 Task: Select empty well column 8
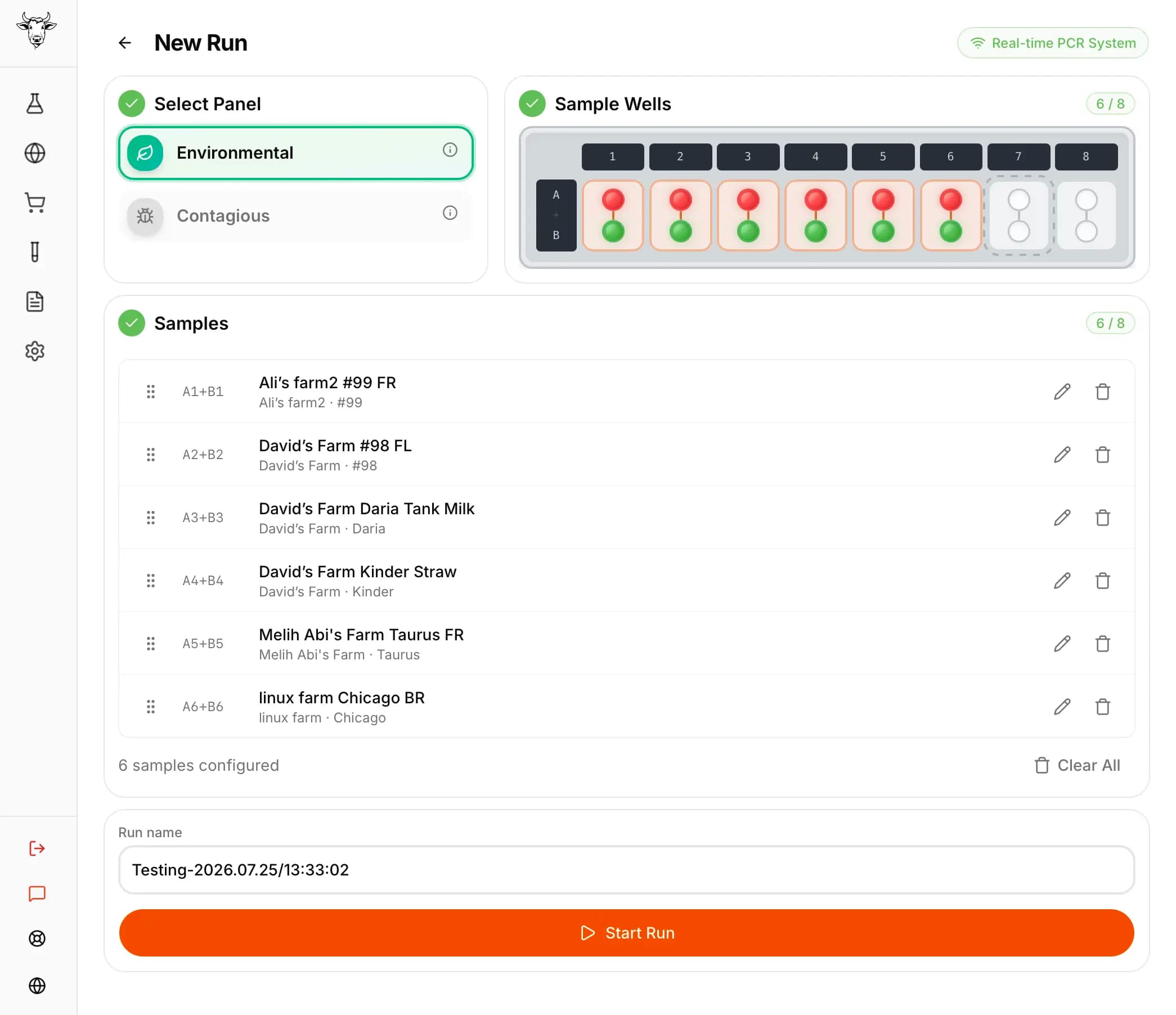[1087, 215]
